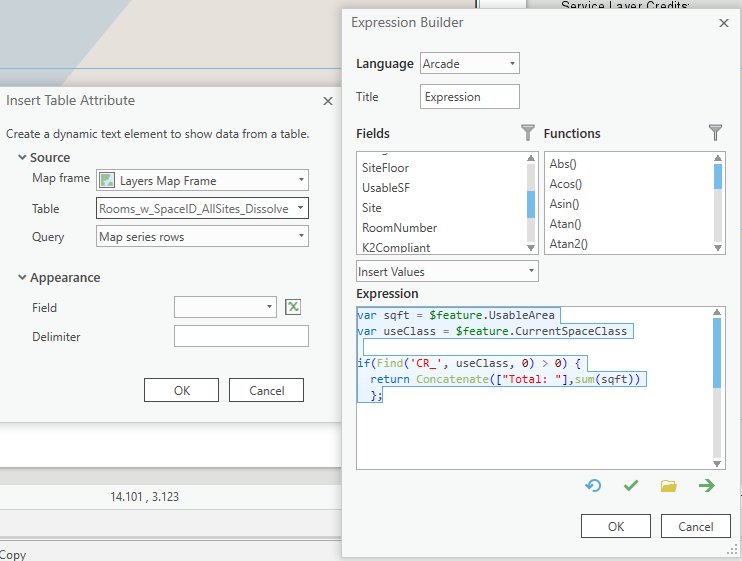The image size is (742, 561).
Task: Open the Insert Values dropdown
Action: point(447,272)
